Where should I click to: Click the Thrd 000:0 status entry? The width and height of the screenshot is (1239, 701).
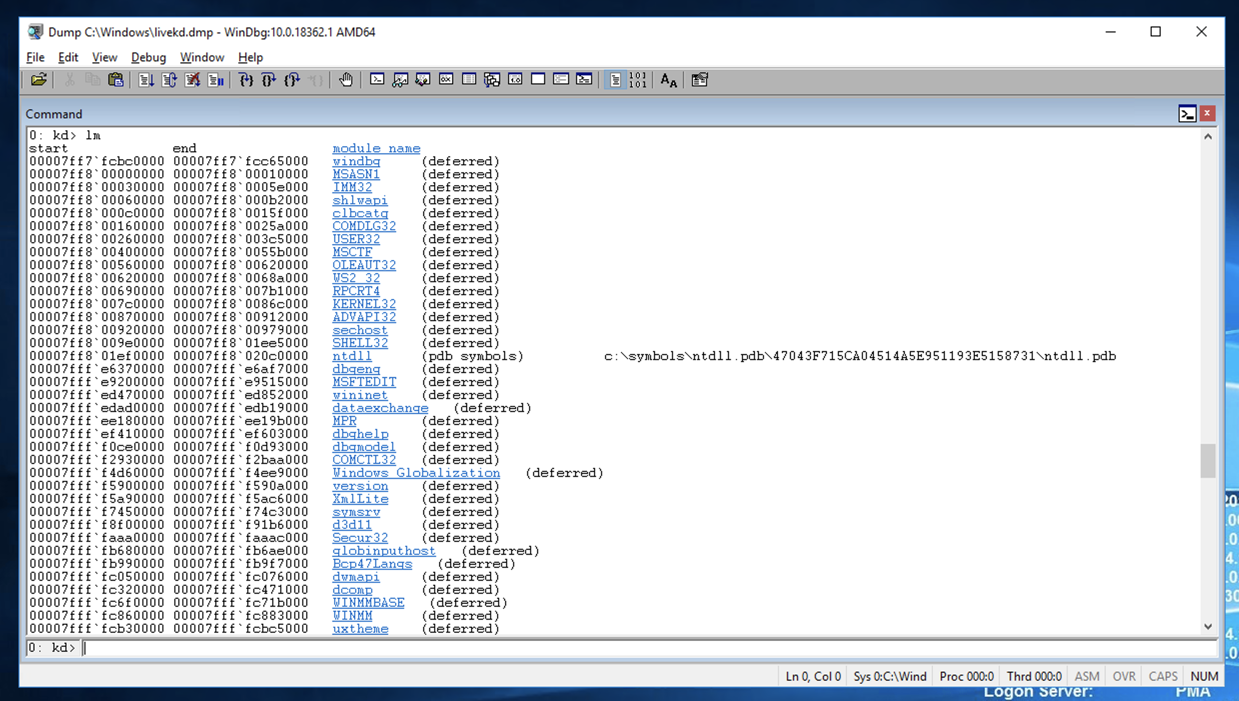click(x=1034, y=676)
